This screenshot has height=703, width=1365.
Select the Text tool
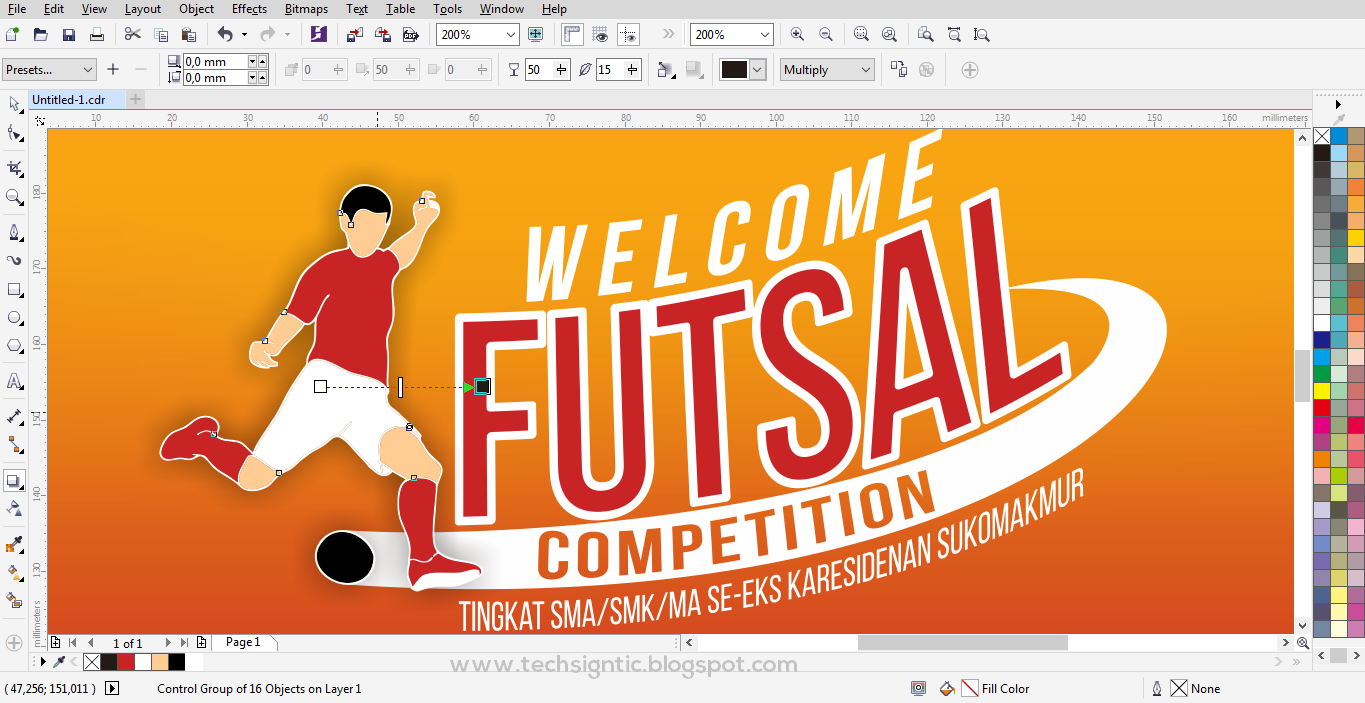pyautogui.click(x=14, y=381)
